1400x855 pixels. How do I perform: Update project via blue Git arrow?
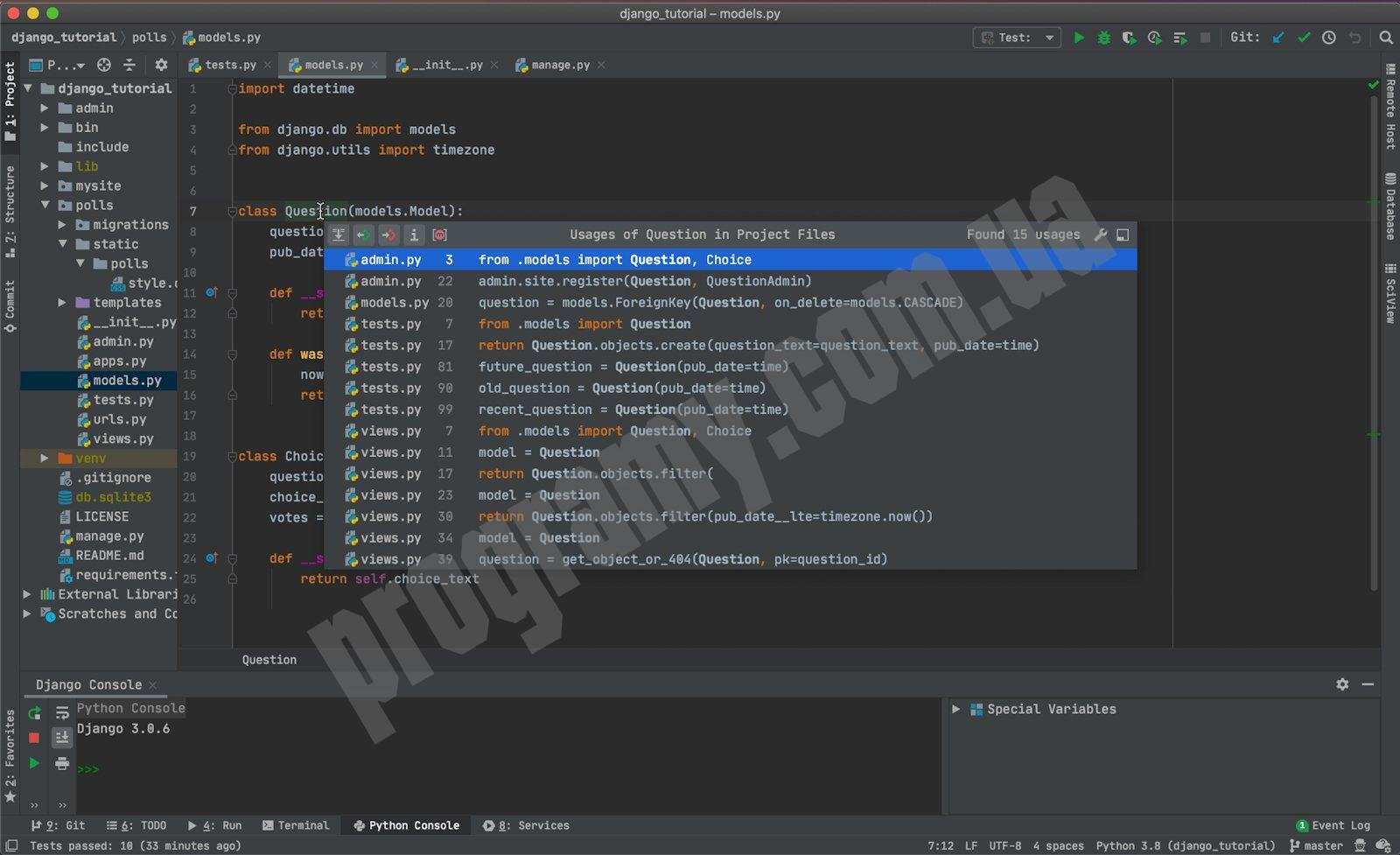1278,38
